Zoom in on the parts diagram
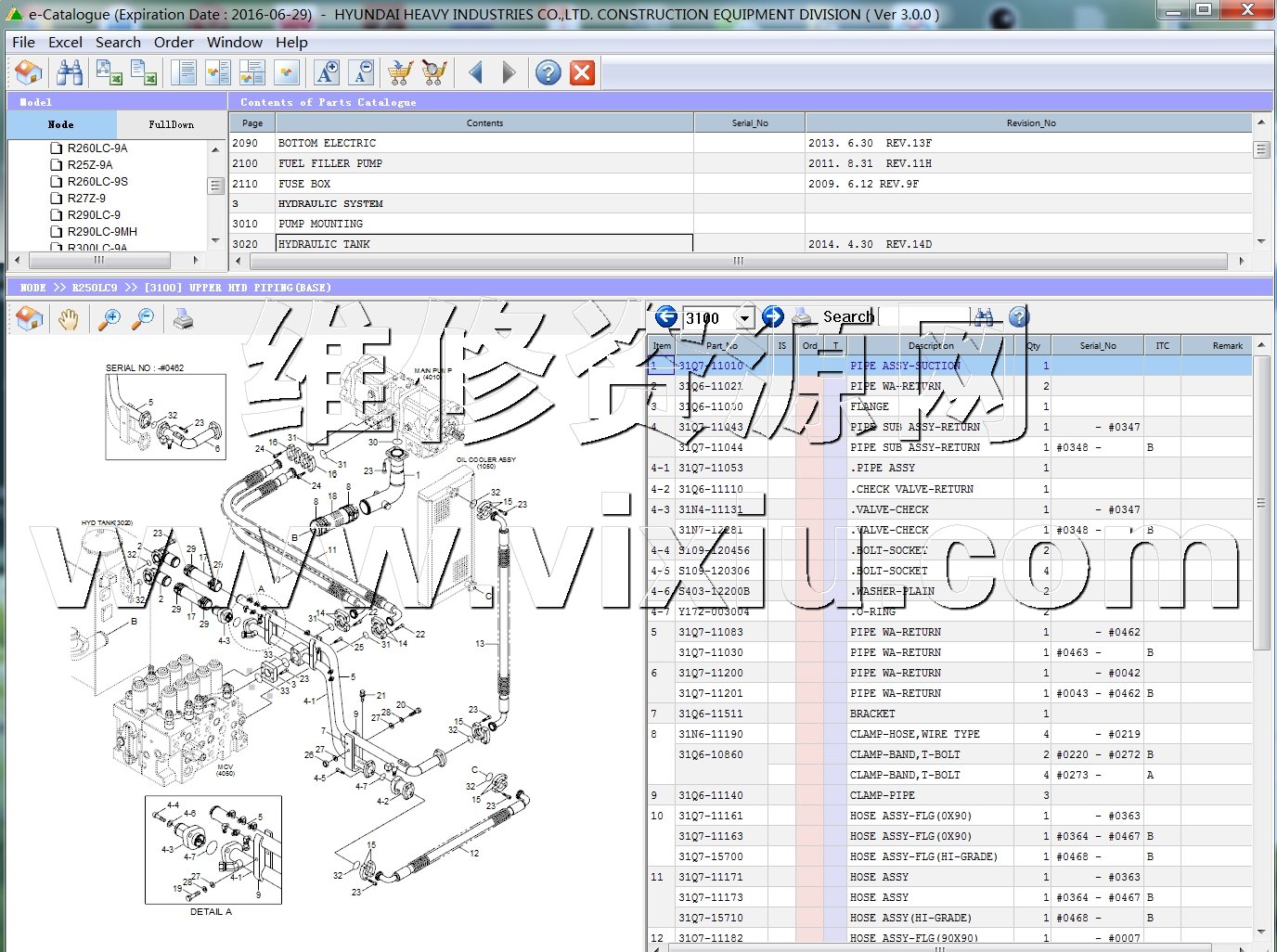Screen dimensions: 1277x952 point(110,320)
